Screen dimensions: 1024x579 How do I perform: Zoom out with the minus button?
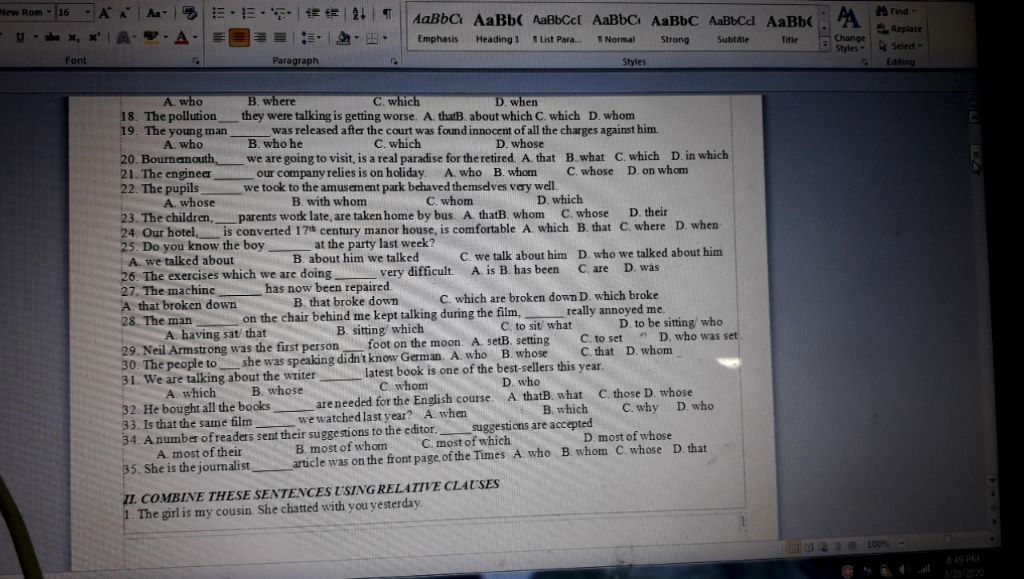(902, 542)
